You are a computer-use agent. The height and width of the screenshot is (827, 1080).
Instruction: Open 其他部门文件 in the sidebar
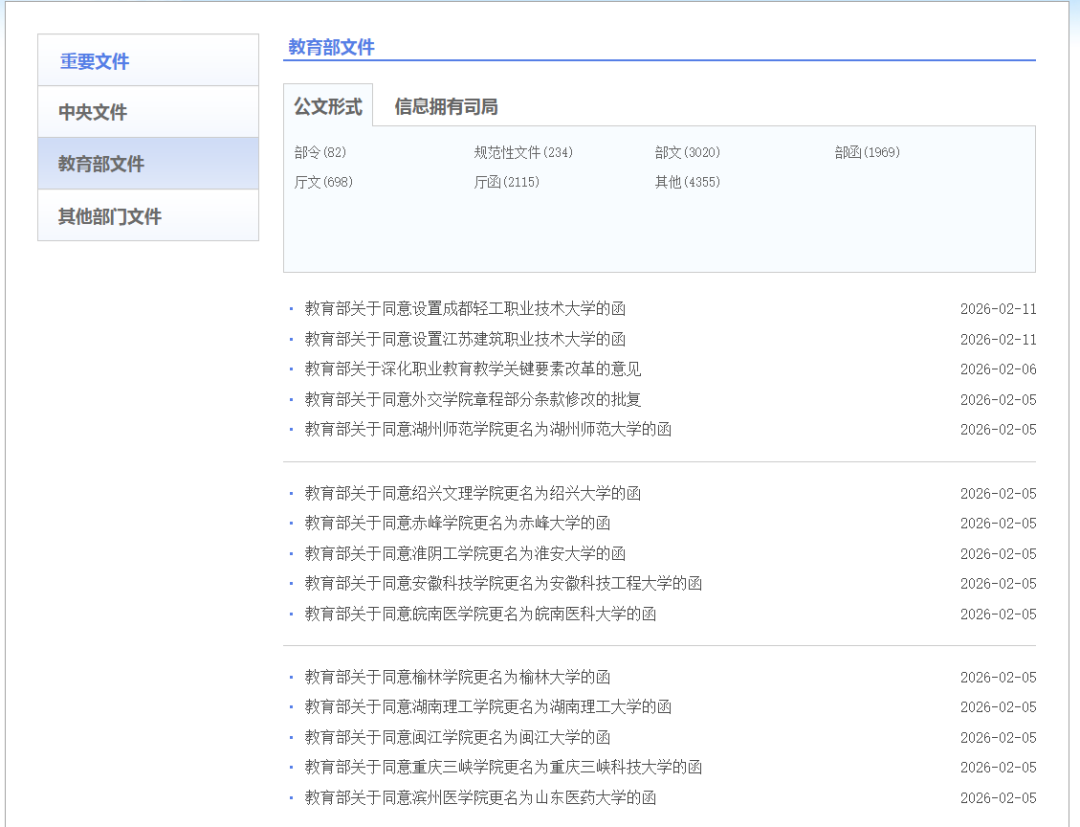tap(109, 216)
